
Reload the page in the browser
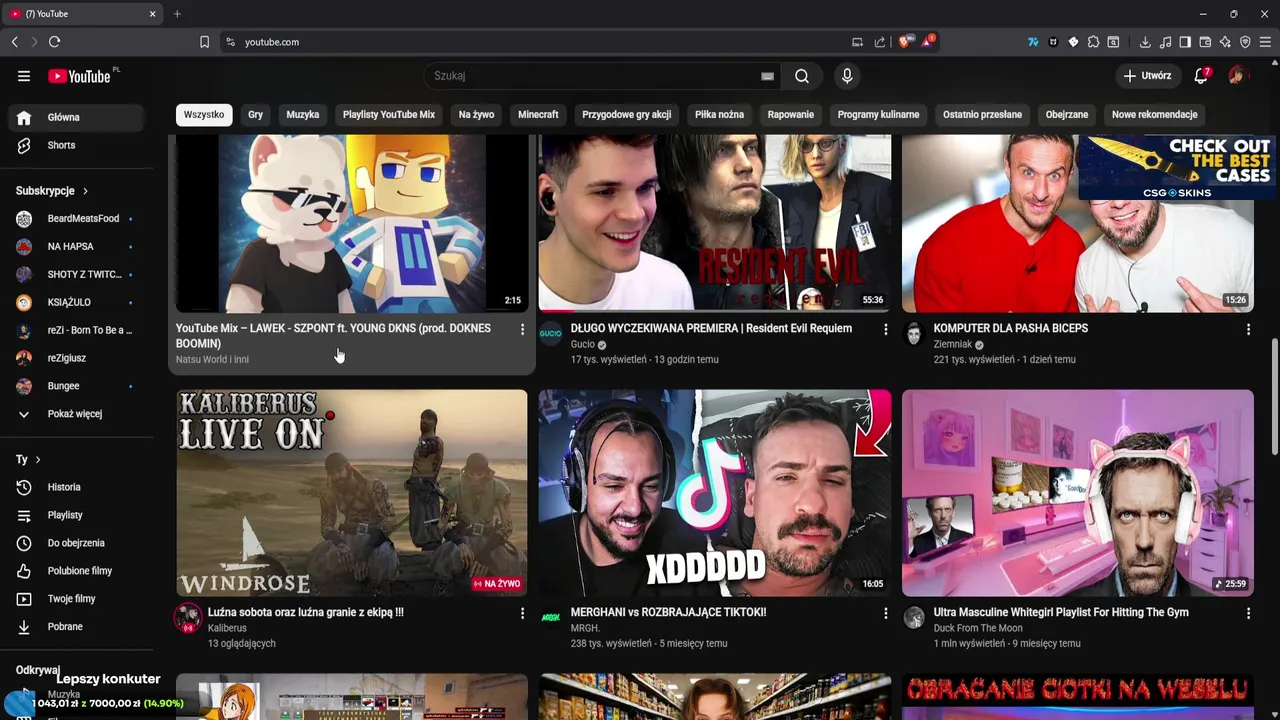click(54, 42)
